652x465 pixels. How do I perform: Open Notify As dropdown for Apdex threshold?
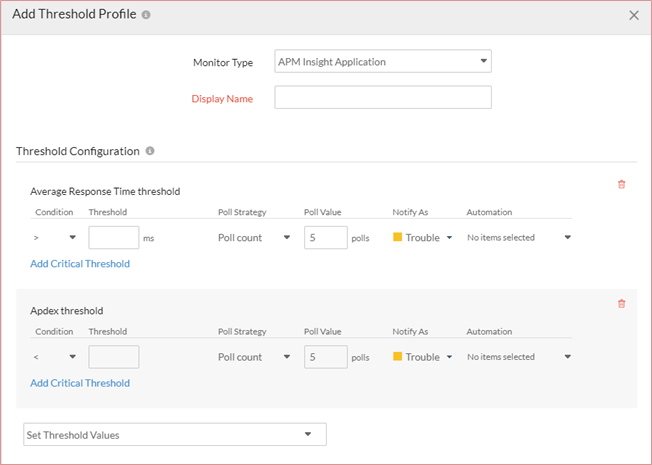pos(422,357)
